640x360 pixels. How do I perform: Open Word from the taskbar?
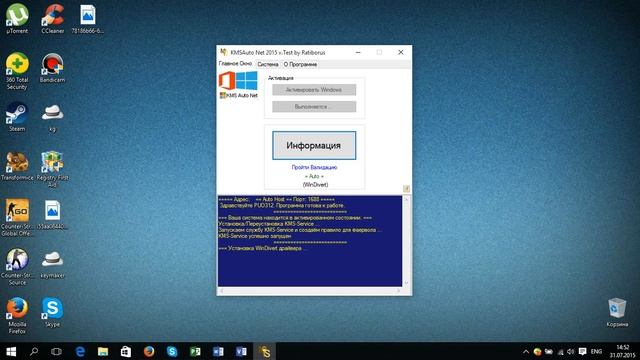[x=218, y=351]
